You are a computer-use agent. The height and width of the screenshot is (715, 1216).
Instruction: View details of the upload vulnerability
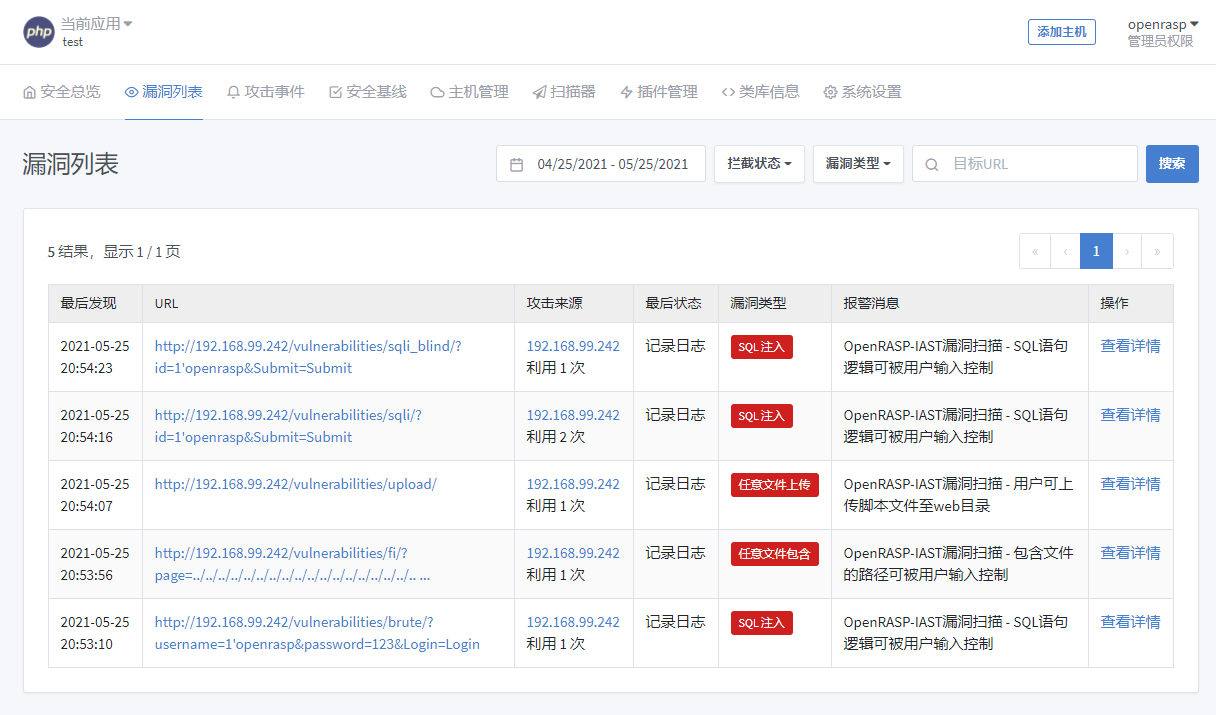[x=1130, y=484]
